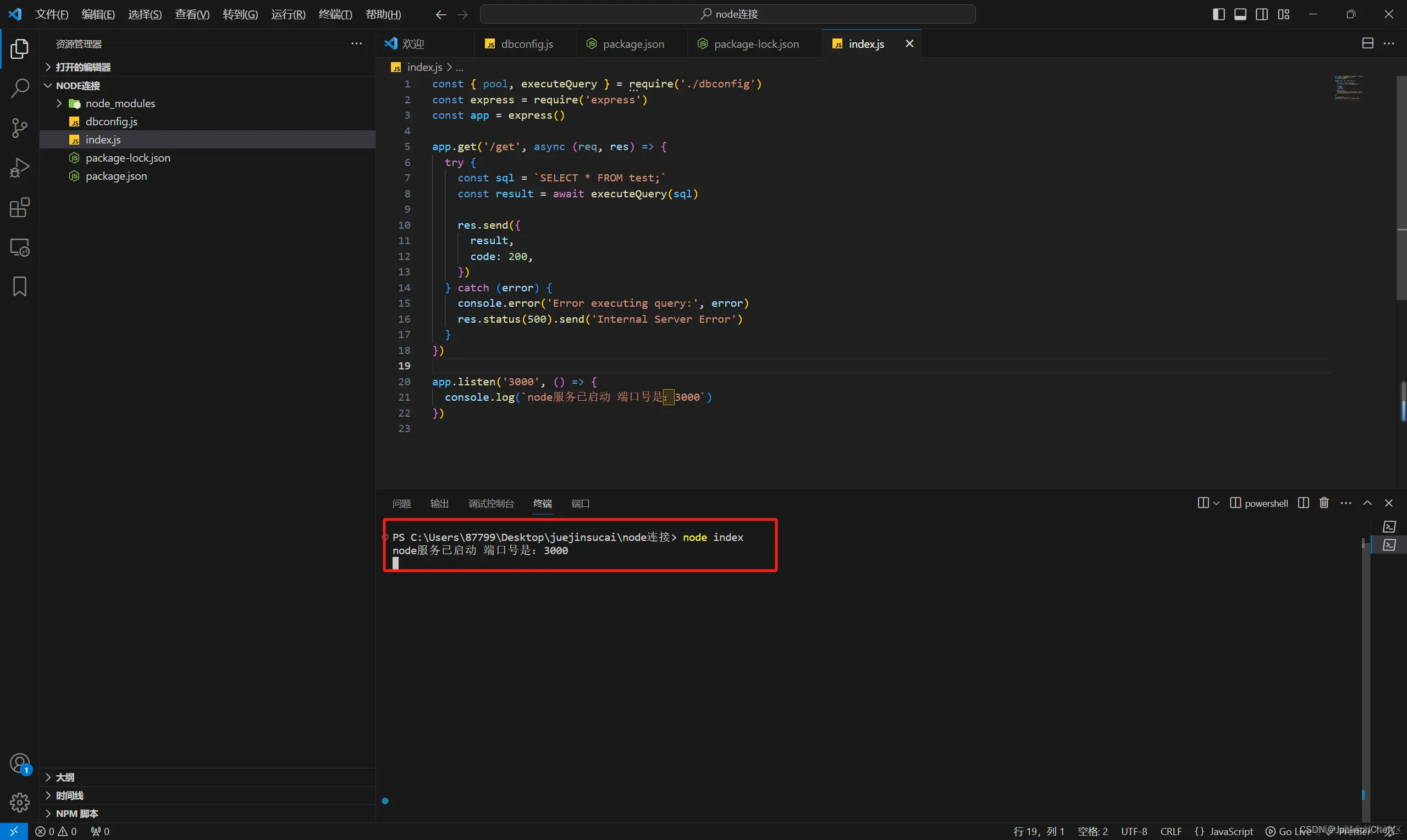Expand the node_modules folder
This screenshot has height=840, width=1407.
coord(120,103)
